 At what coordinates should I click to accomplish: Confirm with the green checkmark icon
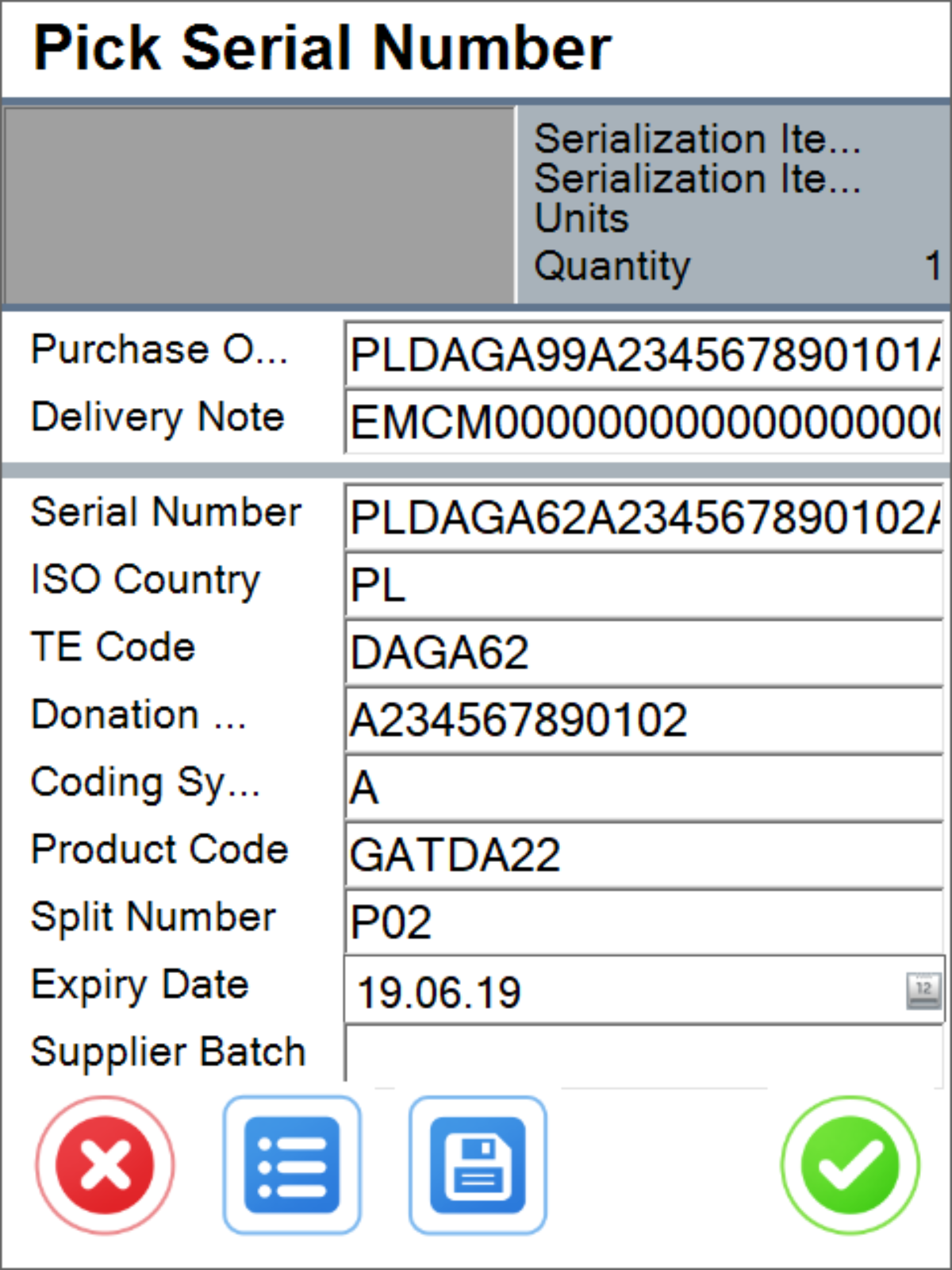pyautogui.click(x=850, y=1165)
